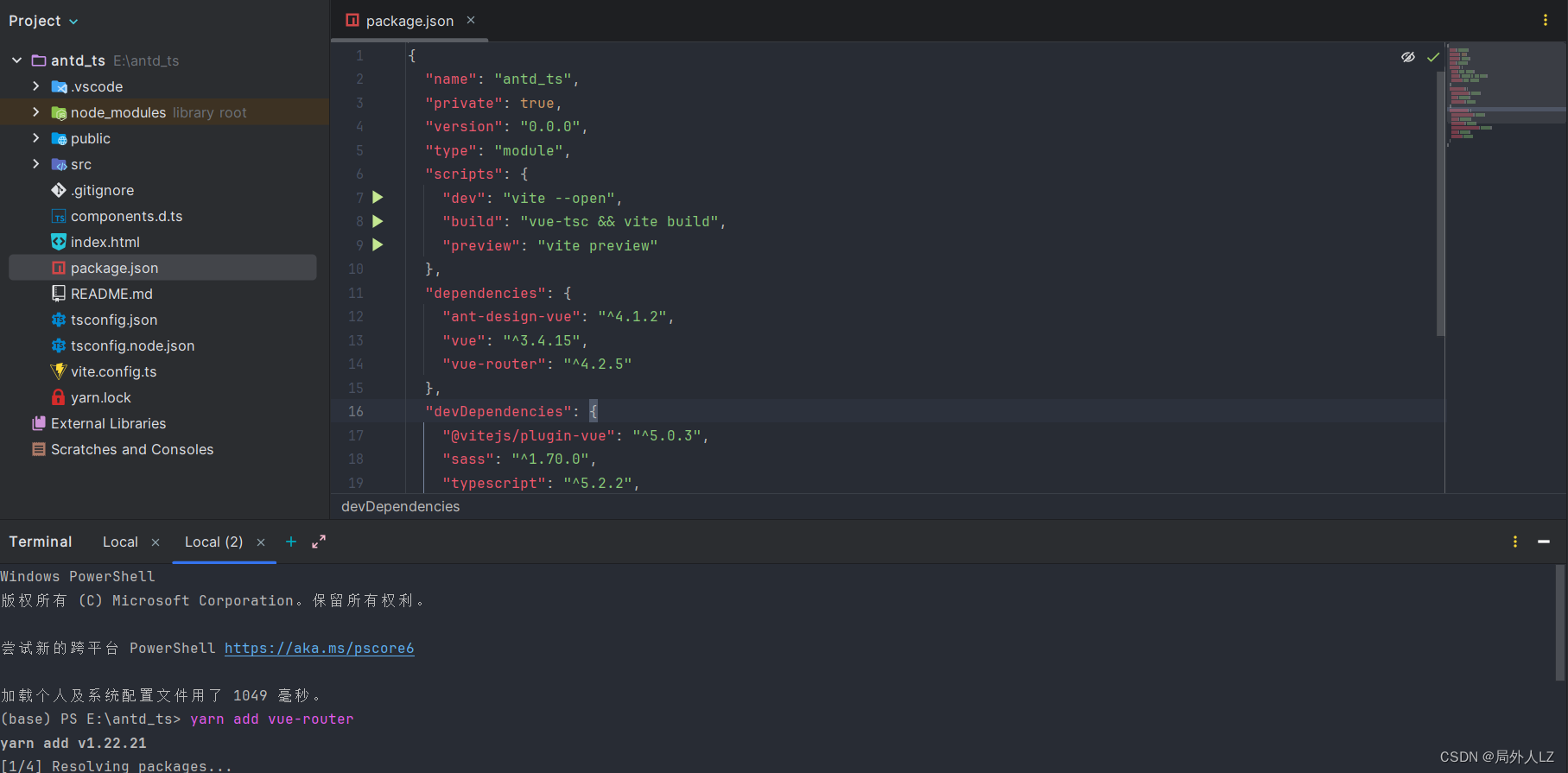
Task: Toggle the reader mode eye icon
Action: coord(1408,57)
